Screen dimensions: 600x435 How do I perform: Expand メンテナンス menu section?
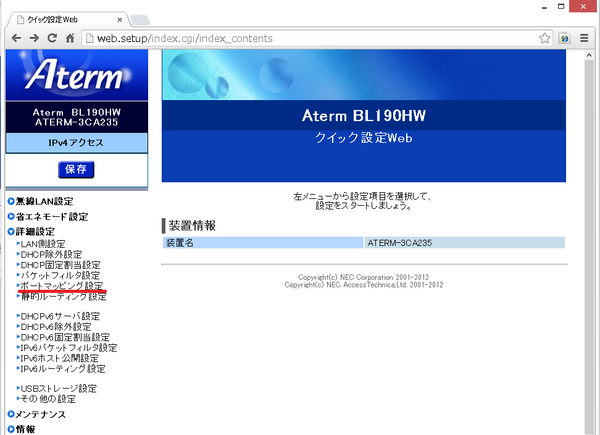coord(37,414)
